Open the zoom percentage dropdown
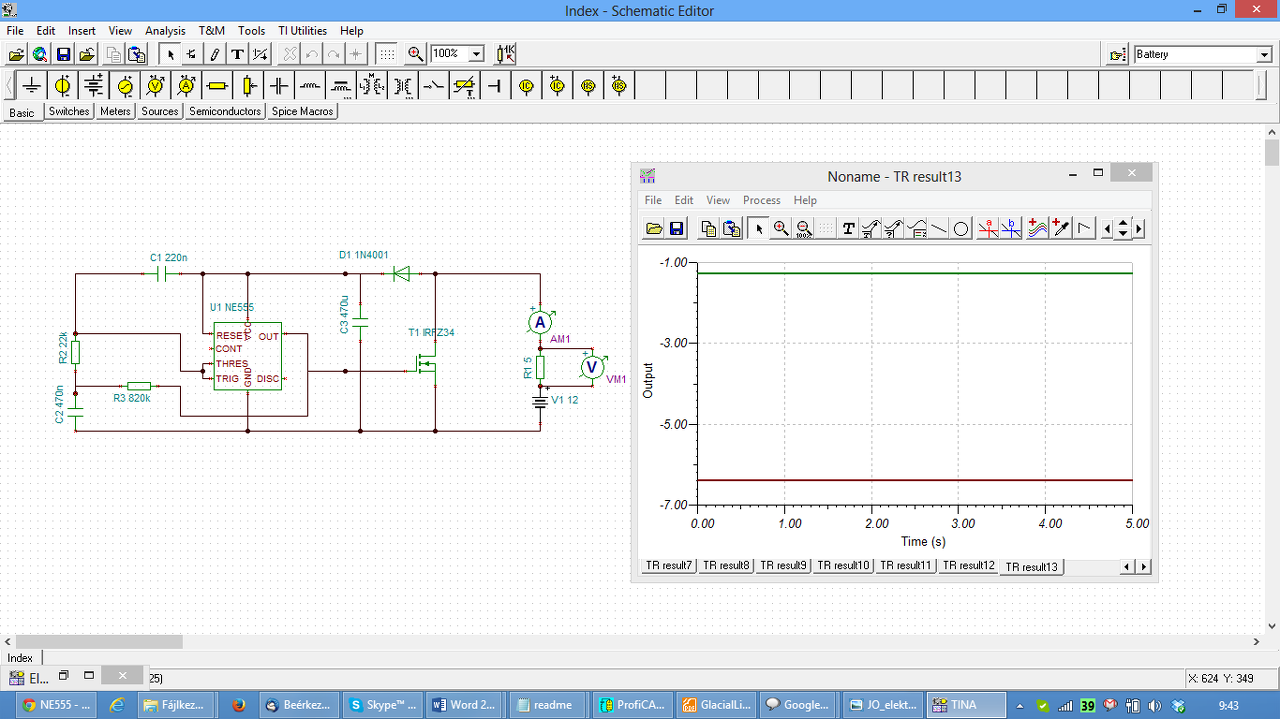Image resolution: width=1280 pixels, height=719 pixels. tap(476, 54)
